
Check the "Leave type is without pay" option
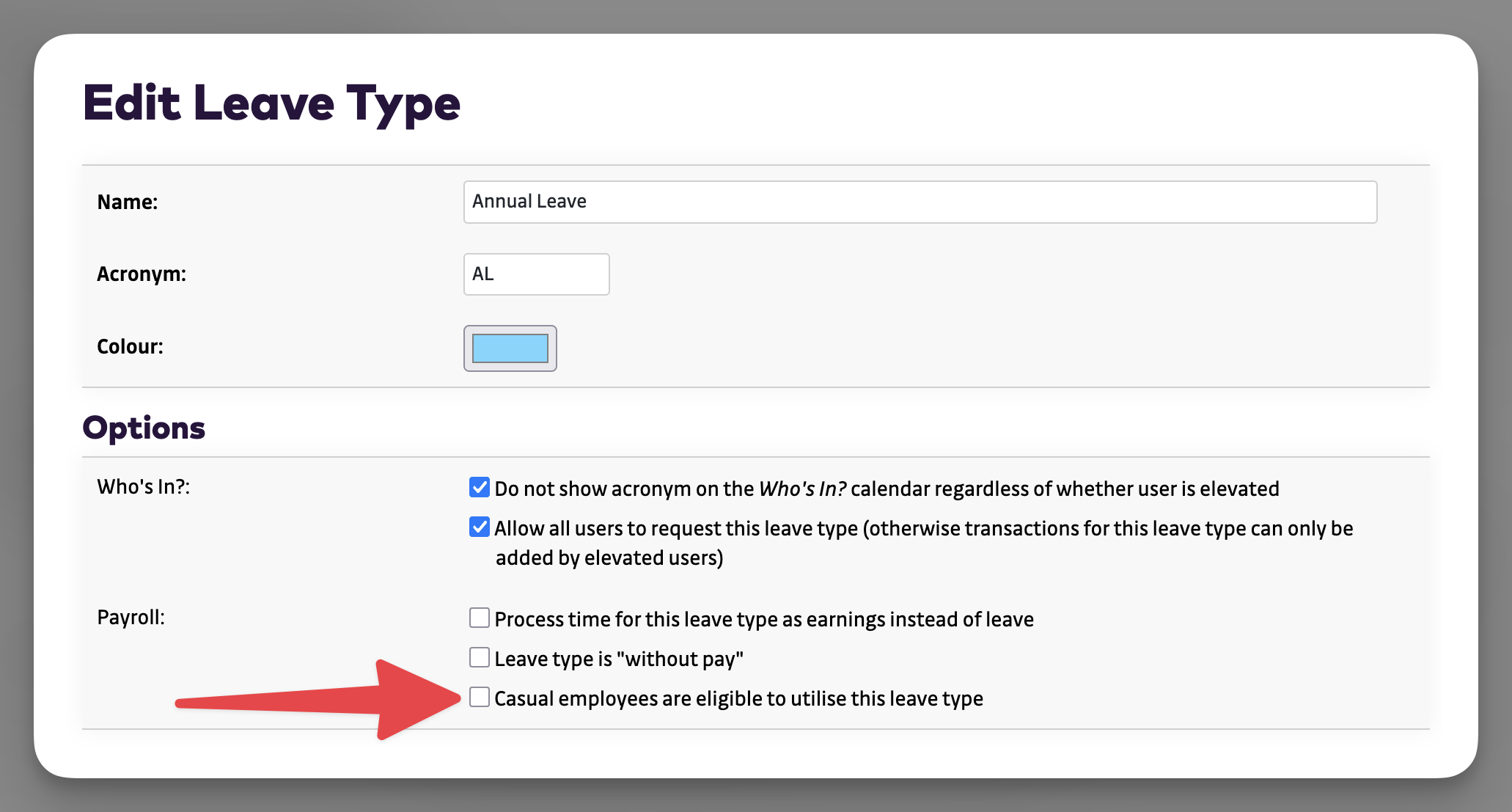480,656
